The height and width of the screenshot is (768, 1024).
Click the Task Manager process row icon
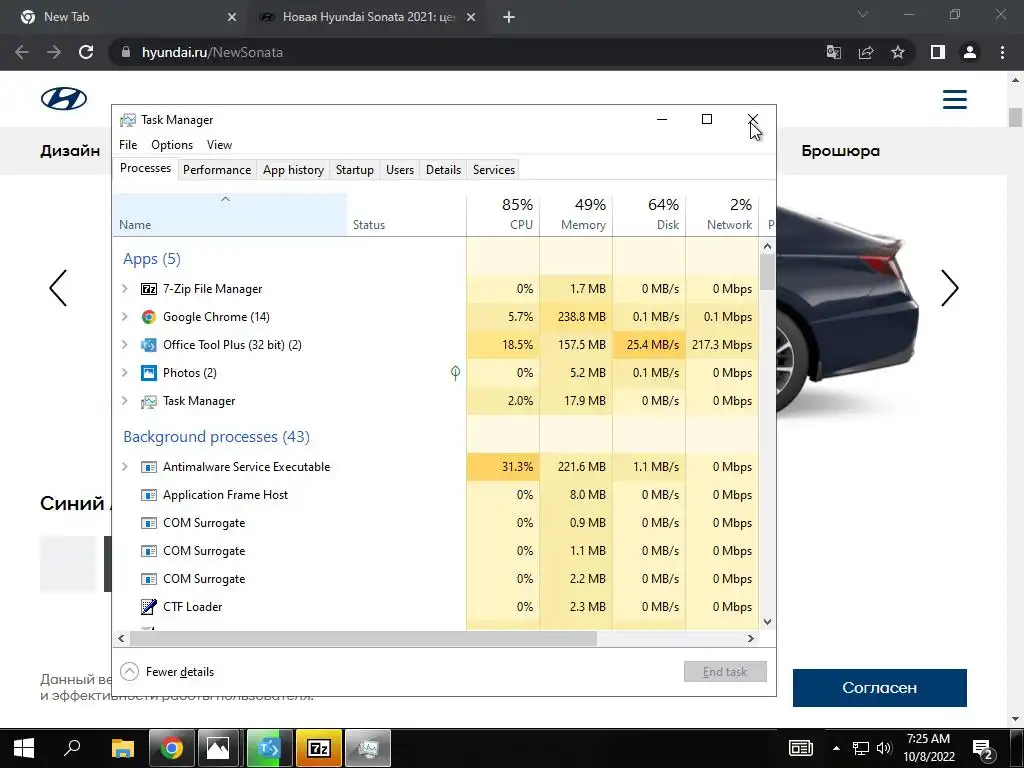149,401
